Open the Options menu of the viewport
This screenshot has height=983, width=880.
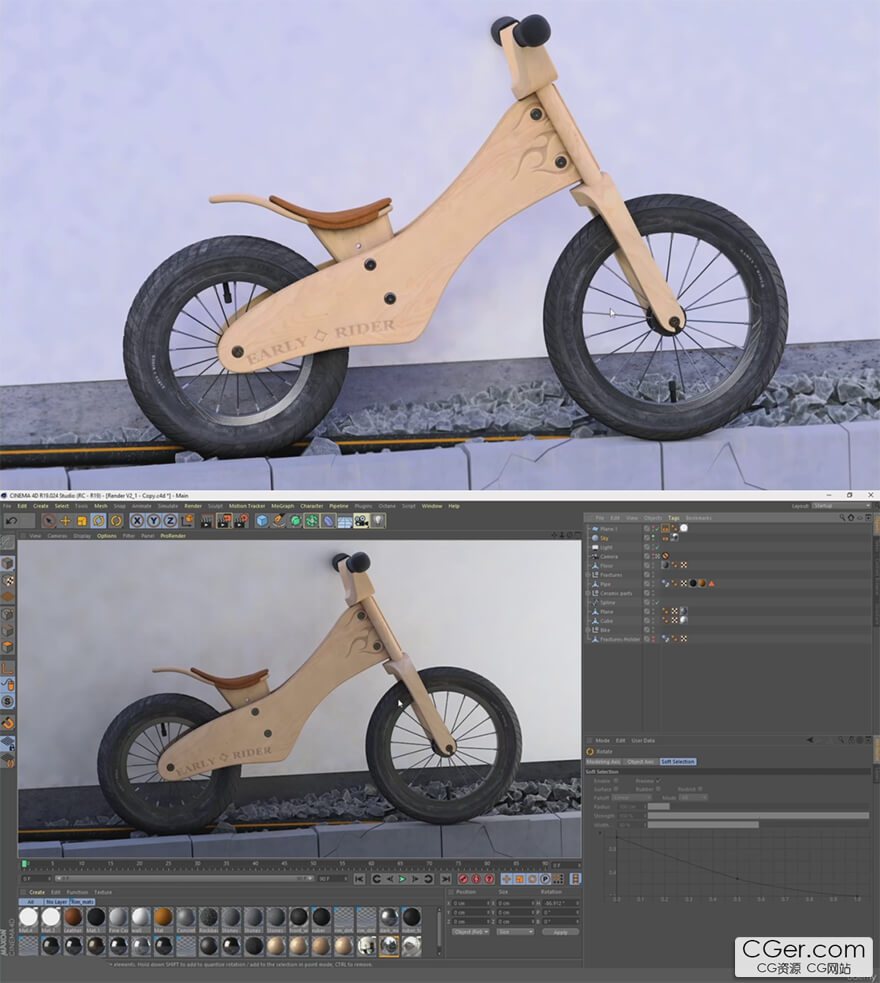[x=107, y=536]
